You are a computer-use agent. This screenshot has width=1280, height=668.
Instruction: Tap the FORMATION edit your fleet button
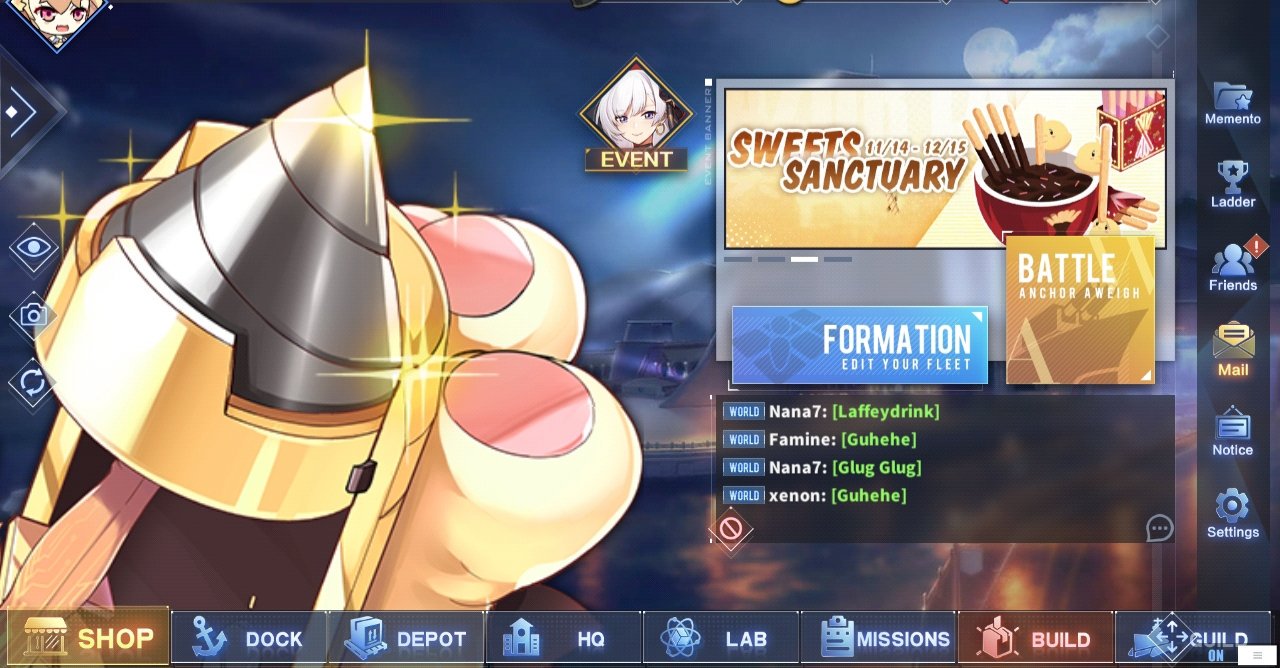click(x=860, y=345)
